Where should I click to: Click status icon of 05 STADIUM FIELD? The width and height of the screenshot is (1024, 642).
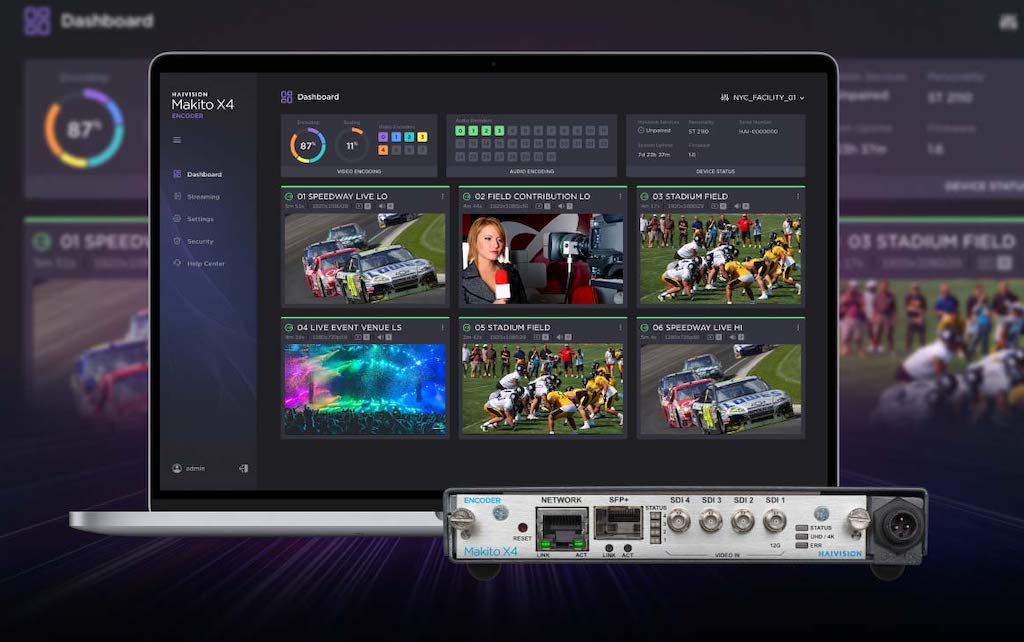(x=466, y=327)
